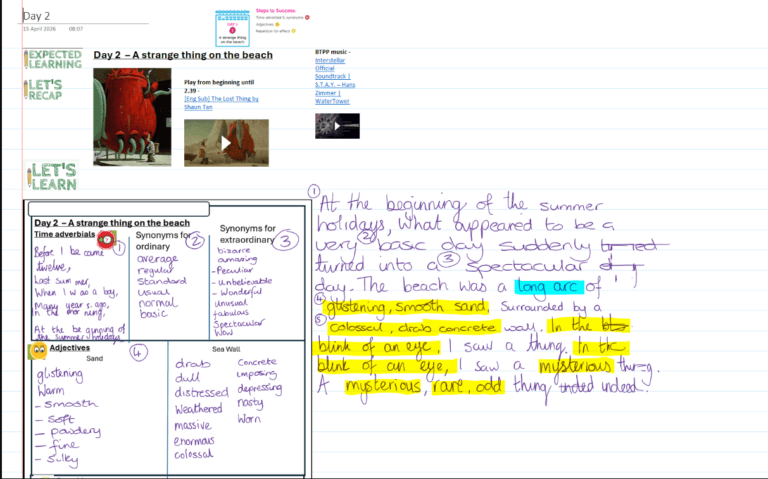Select the '08:07' page time
The image size is (768, 479).
tap(76, 29)
